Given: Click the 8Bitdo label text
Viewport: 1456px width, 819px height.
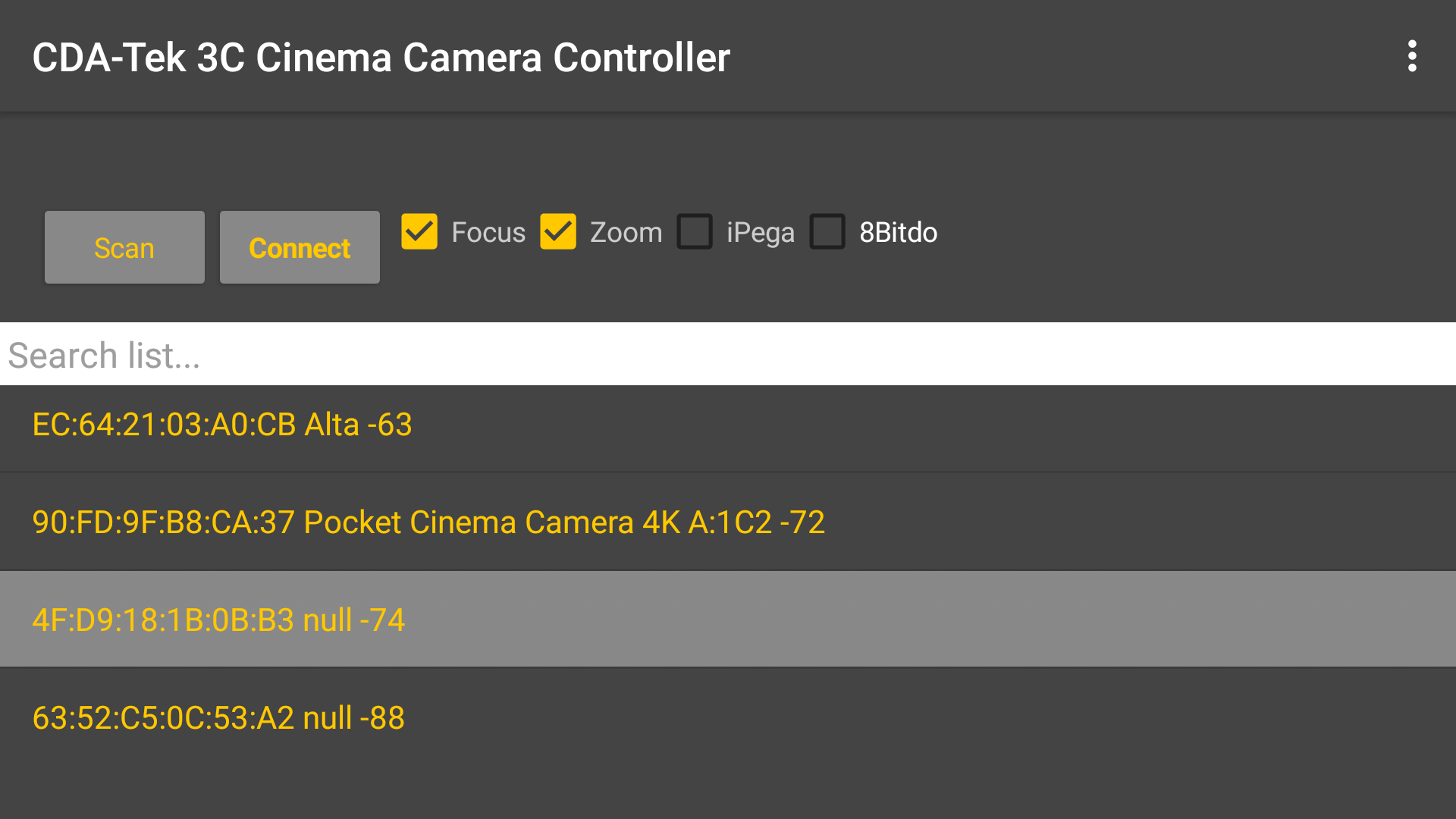Looking at the screenshot, I should coord(898,233).
